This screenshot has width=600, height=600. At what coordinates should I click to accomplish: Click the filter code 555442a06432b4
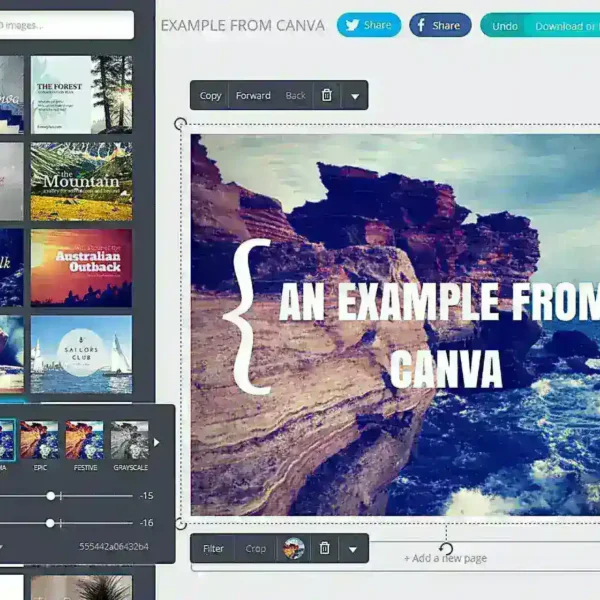pyautogui.click(x=114, y=546)
